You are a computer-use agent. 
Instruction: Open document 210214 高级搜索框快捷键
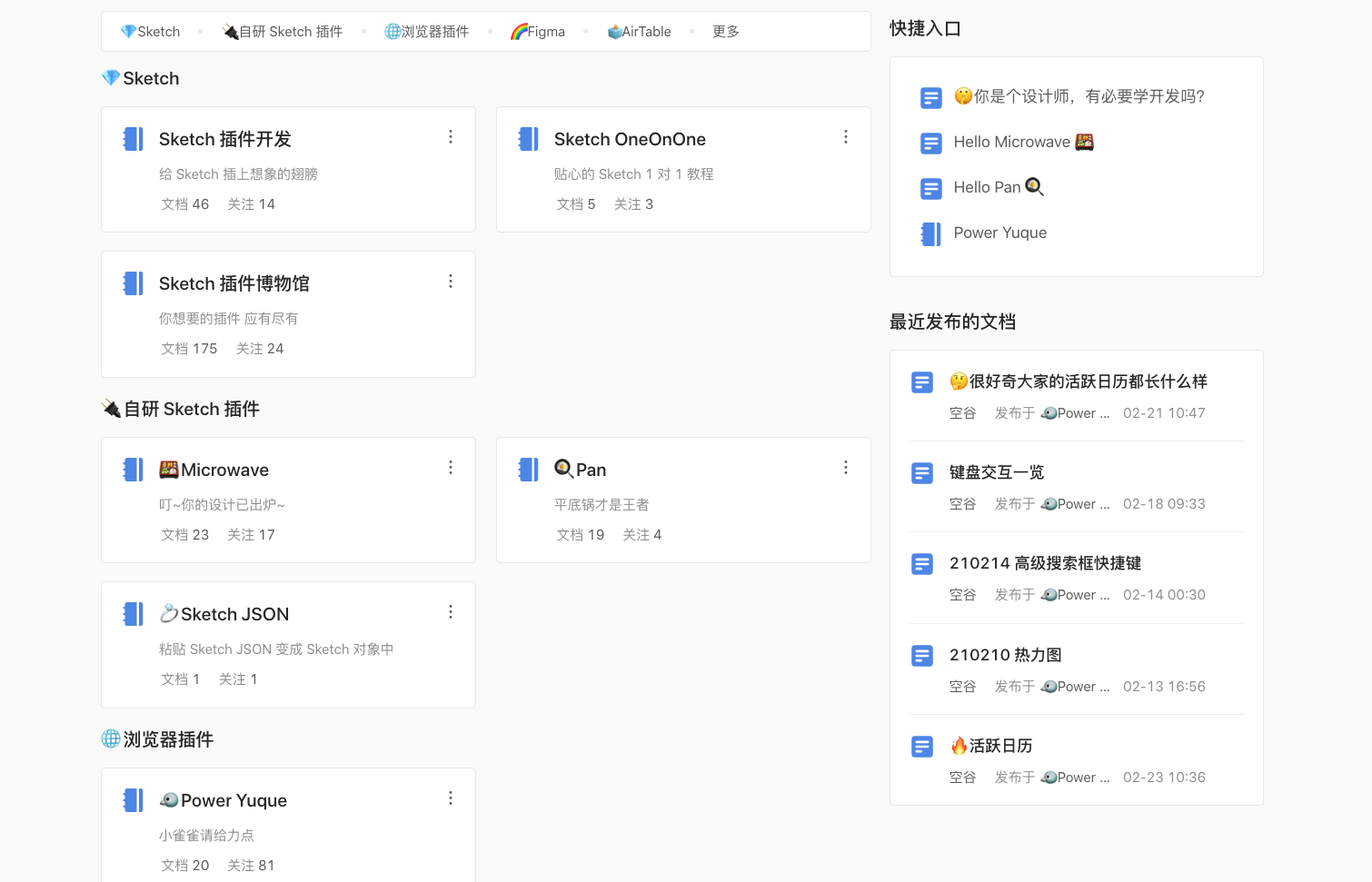click(x=1046, y=563)
